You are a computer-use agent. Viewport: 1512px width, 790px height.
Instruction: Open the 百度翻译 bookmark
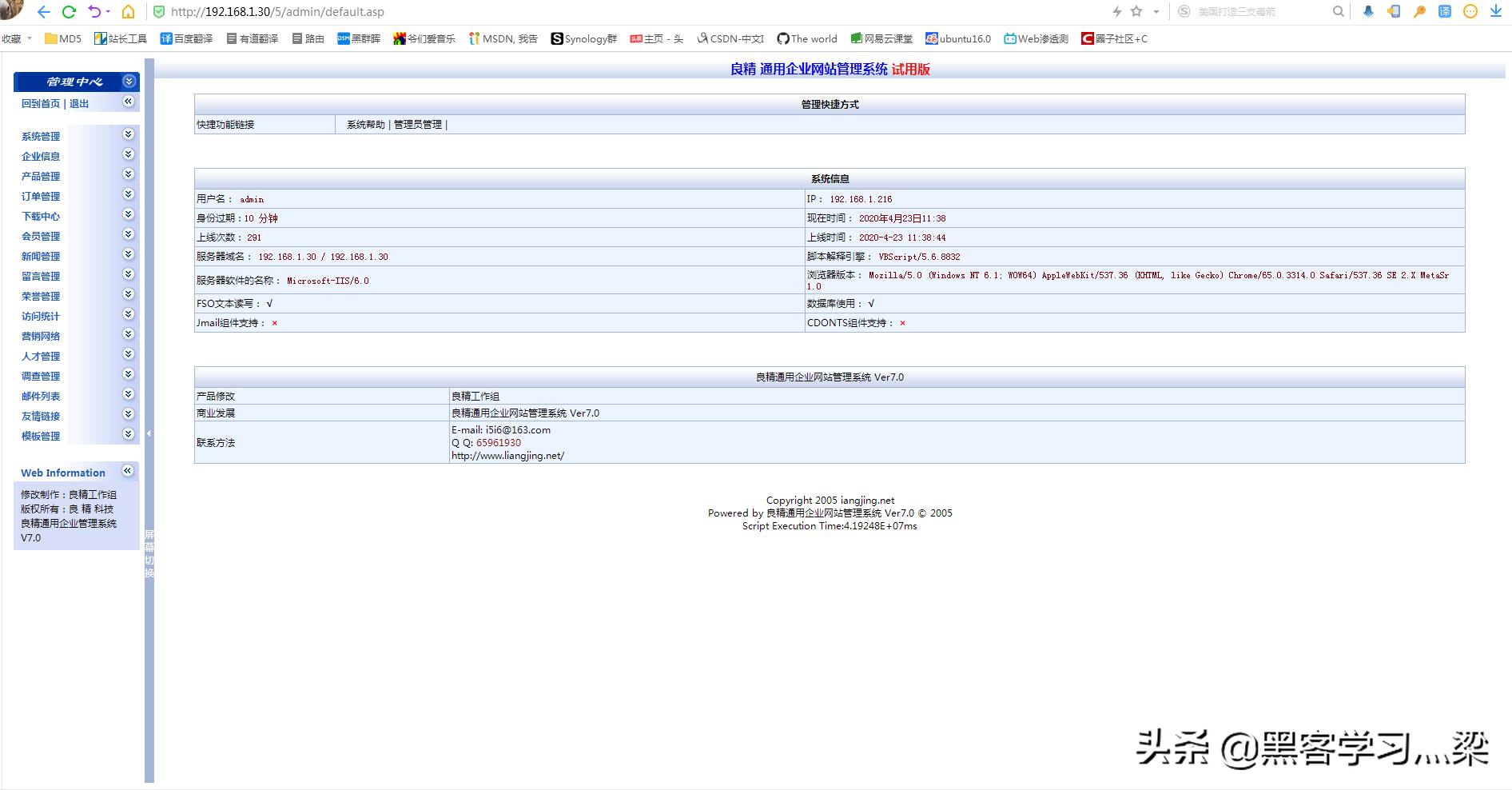coord(189,38)
